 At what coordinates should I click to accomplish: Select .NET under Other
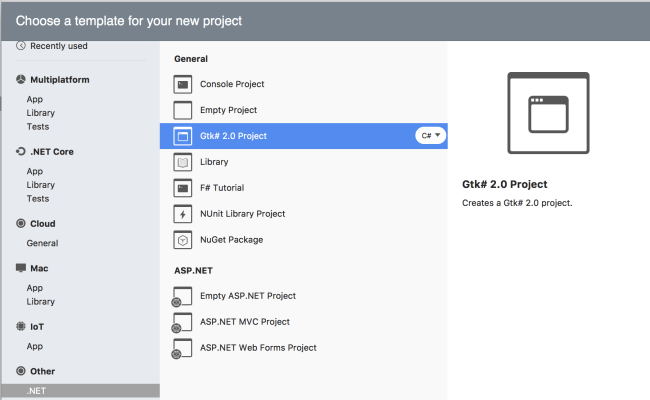tap(80, 391)
